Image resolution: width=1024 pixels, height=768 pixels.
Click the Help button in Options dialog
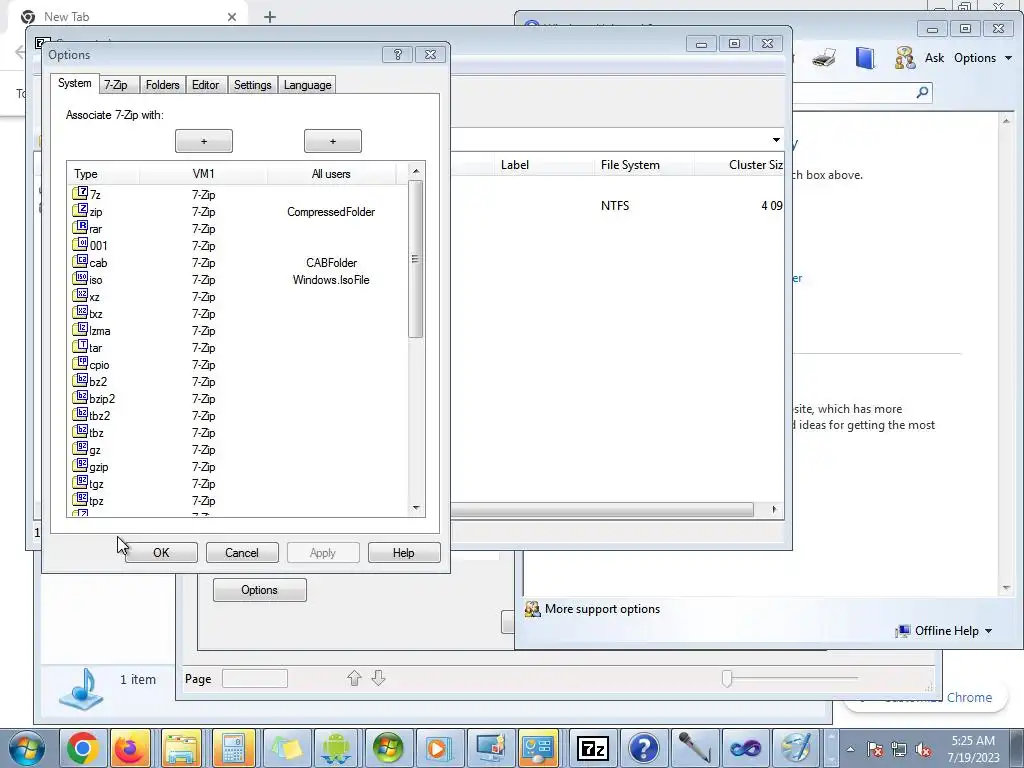404,552
